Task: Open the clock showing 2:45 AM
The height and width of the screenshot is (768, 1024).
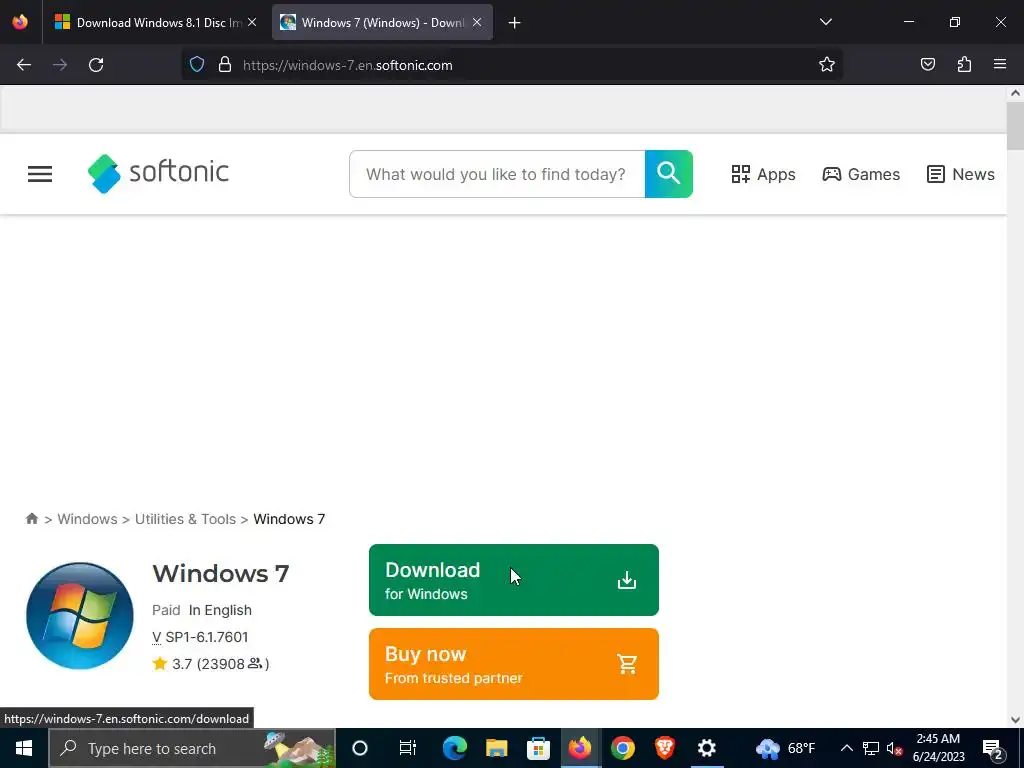Action: click(938, 748)
